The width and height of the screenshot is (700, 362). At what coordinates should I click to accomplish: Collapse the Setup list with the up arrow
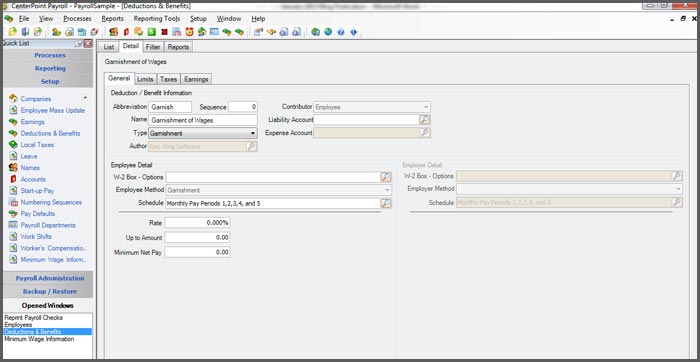(x=85, y=98)
